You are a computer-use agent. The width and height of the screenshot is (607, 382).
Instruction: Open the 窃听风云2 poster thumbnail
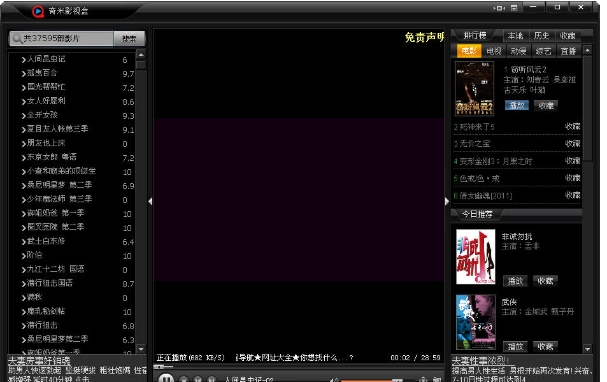click(474, 88)
